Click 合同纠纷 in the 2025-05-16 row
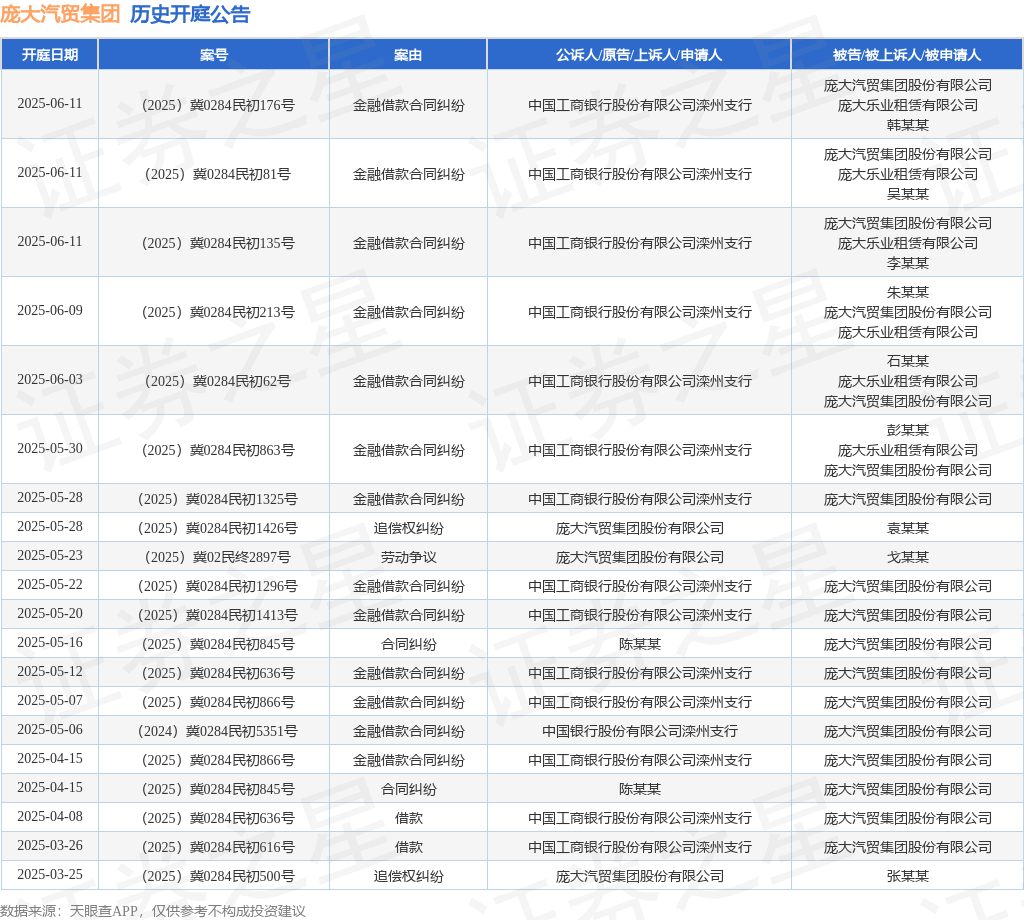The image size is (1024, 920). tap(409, 644)
